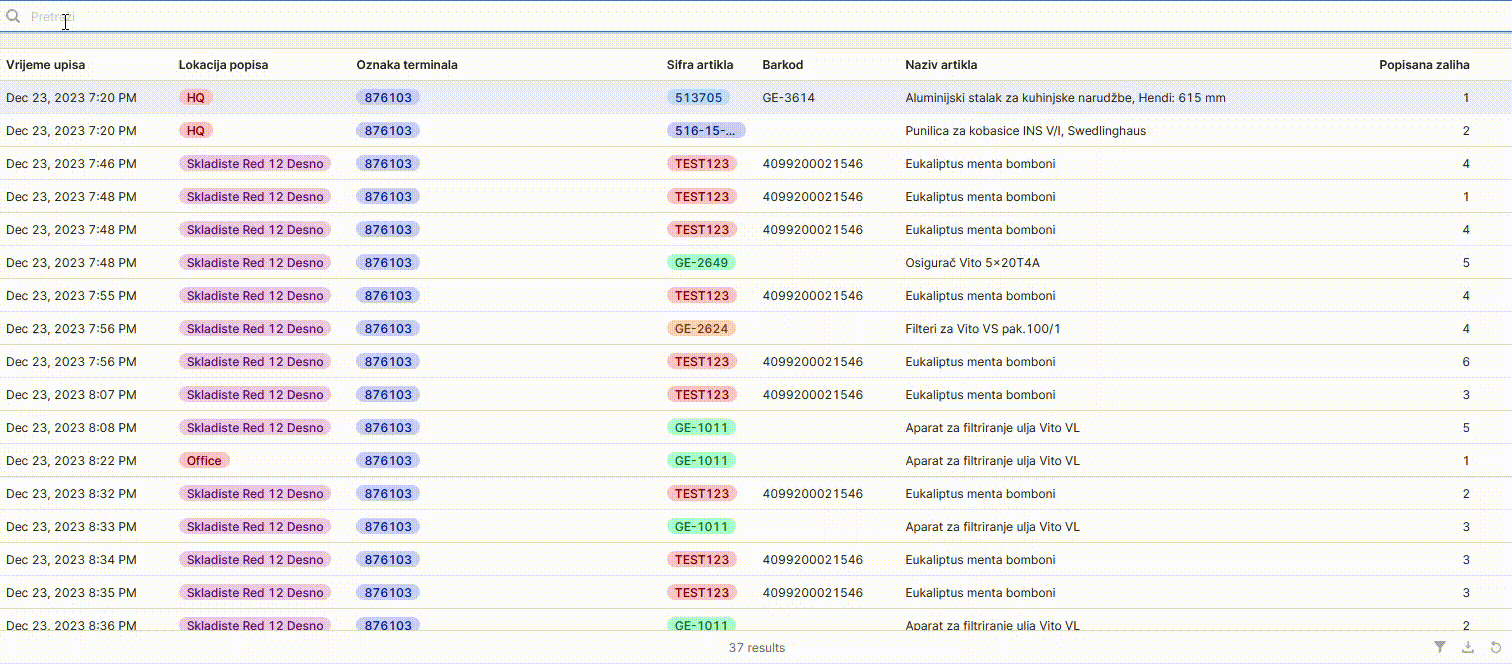Click the reset/refresh arrow icon
Image resolution: width=1512 pixels, height=664 pixels.
(x=1496, y=648)
